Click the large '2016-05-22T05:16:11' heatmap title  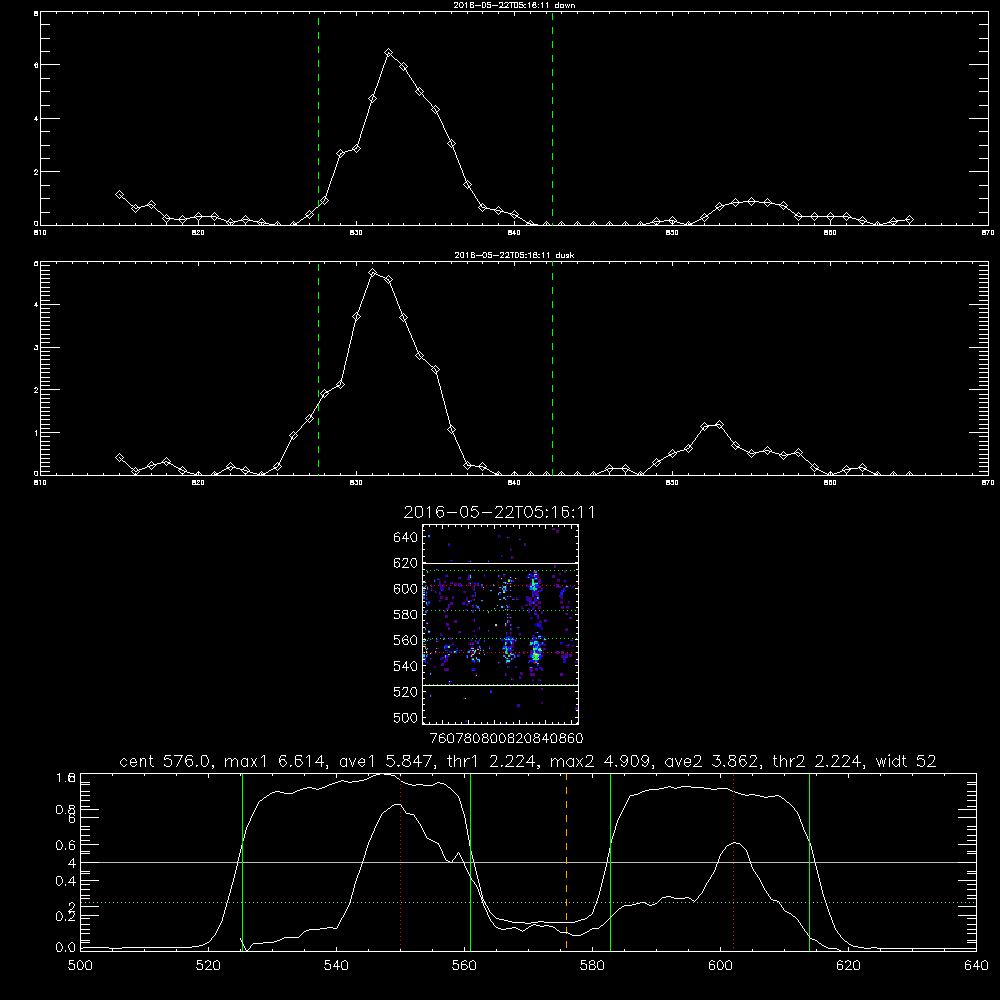499,512
